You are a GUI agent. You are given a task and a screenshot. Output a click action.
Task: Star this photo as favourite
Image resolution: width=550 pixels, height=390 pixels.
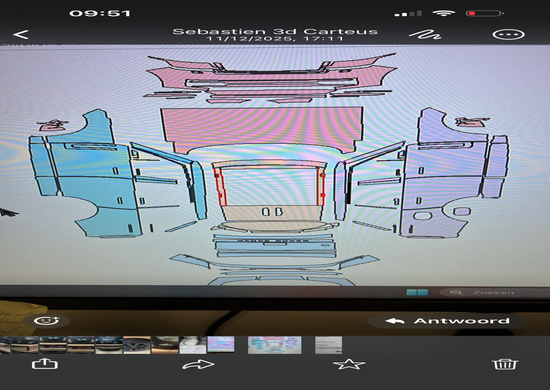349,364
